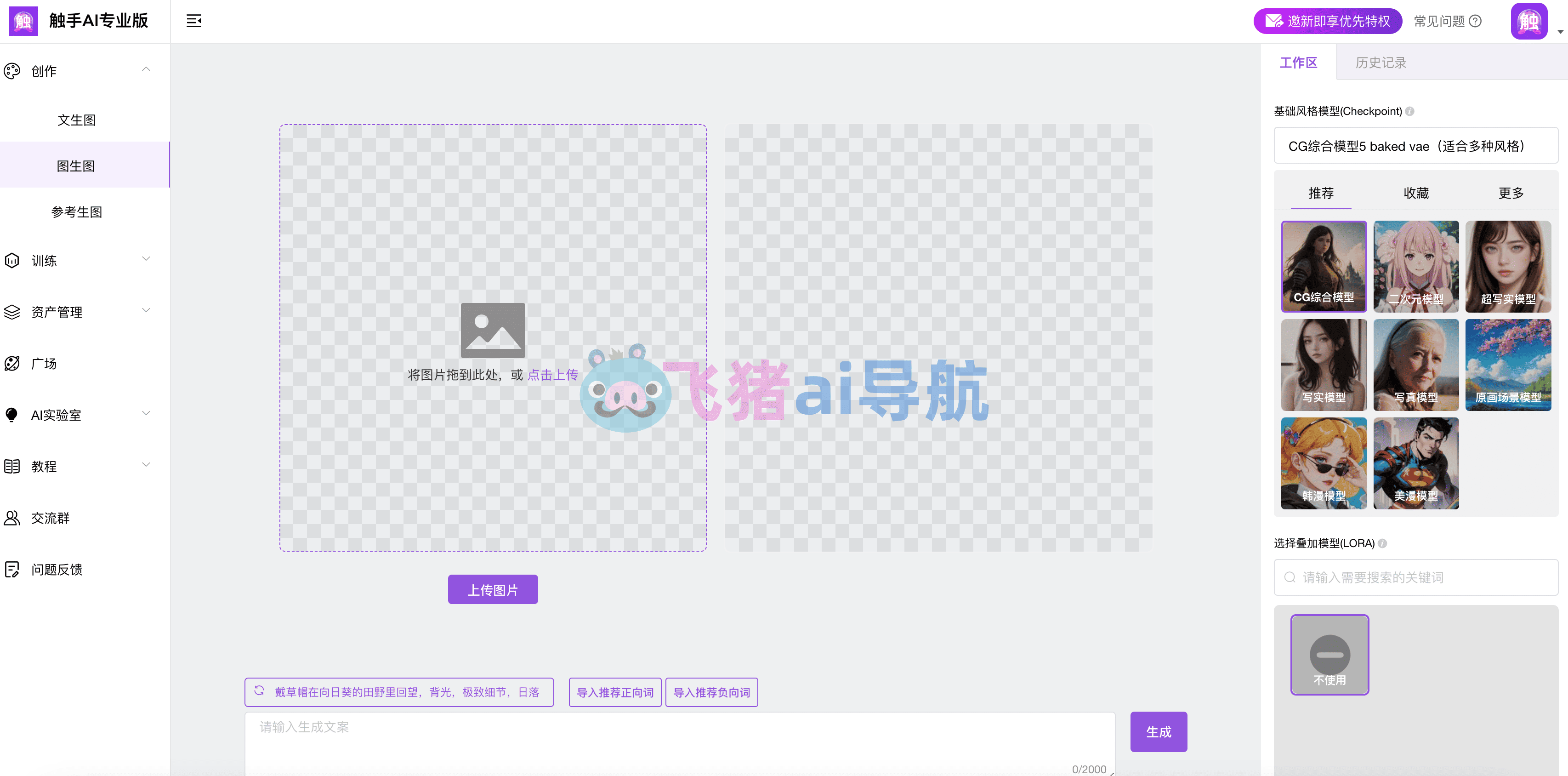Expand the 训练 menu chevron

(x=146, y=259)
